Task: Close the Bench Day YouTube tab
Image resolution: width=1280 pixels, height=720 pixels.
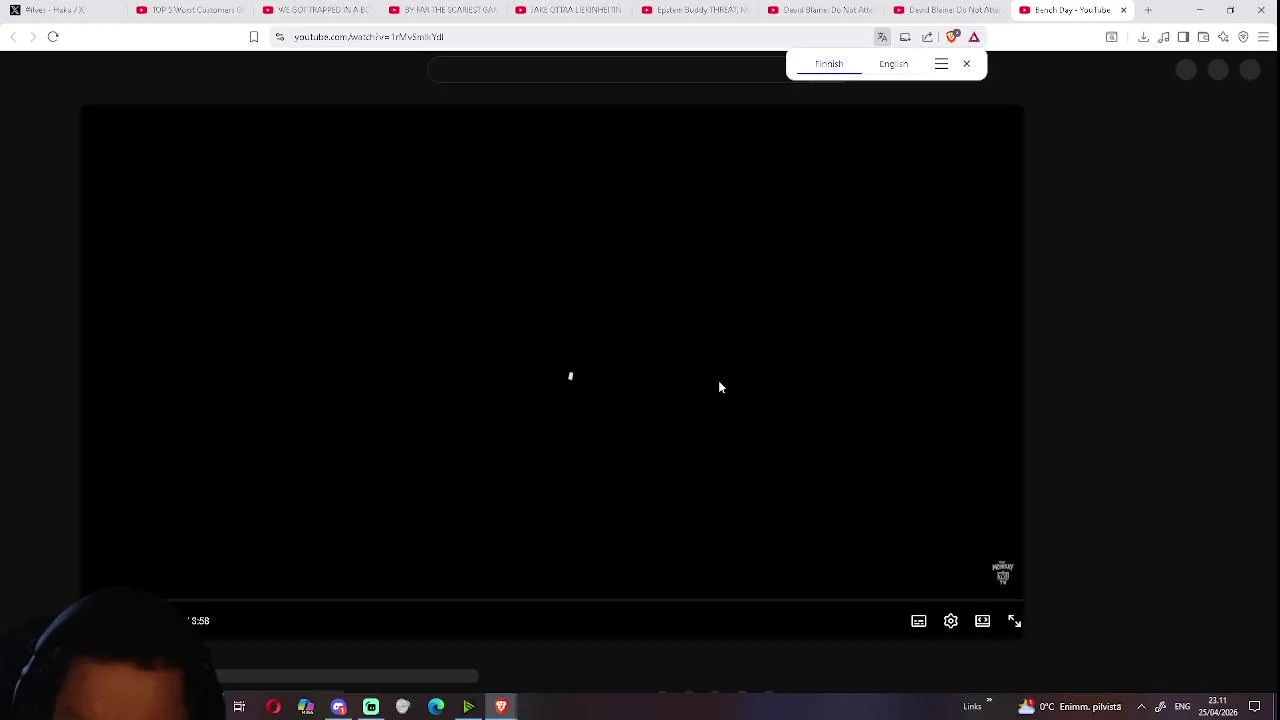Action: pos(1123,10)
